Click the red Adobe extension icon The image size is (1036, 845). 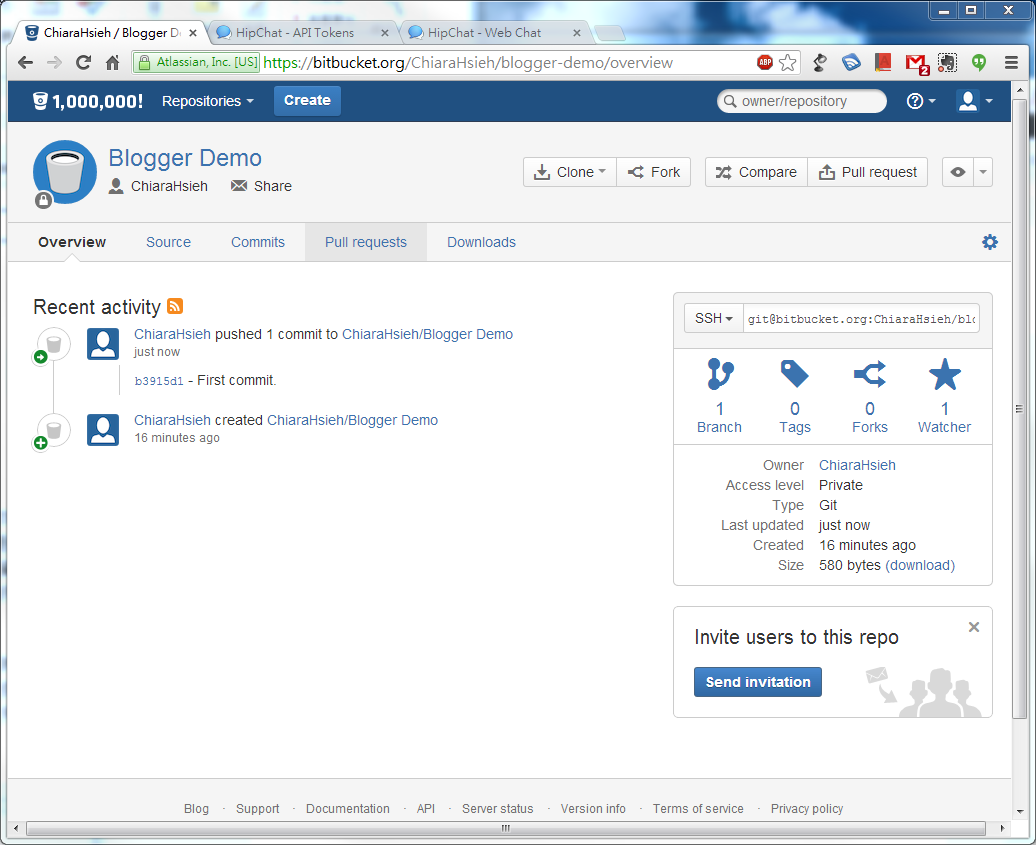[x=883, y=63]
